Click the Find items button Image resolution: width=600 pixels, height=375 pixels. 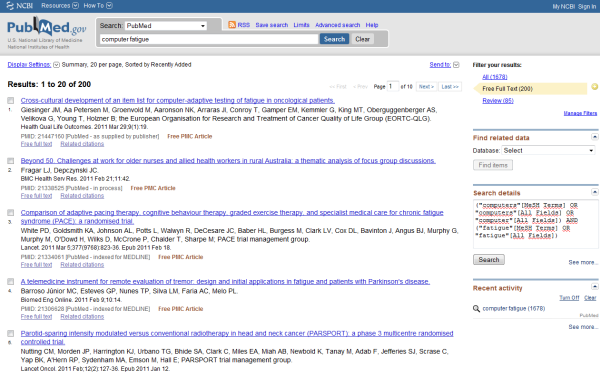point(493,165)
